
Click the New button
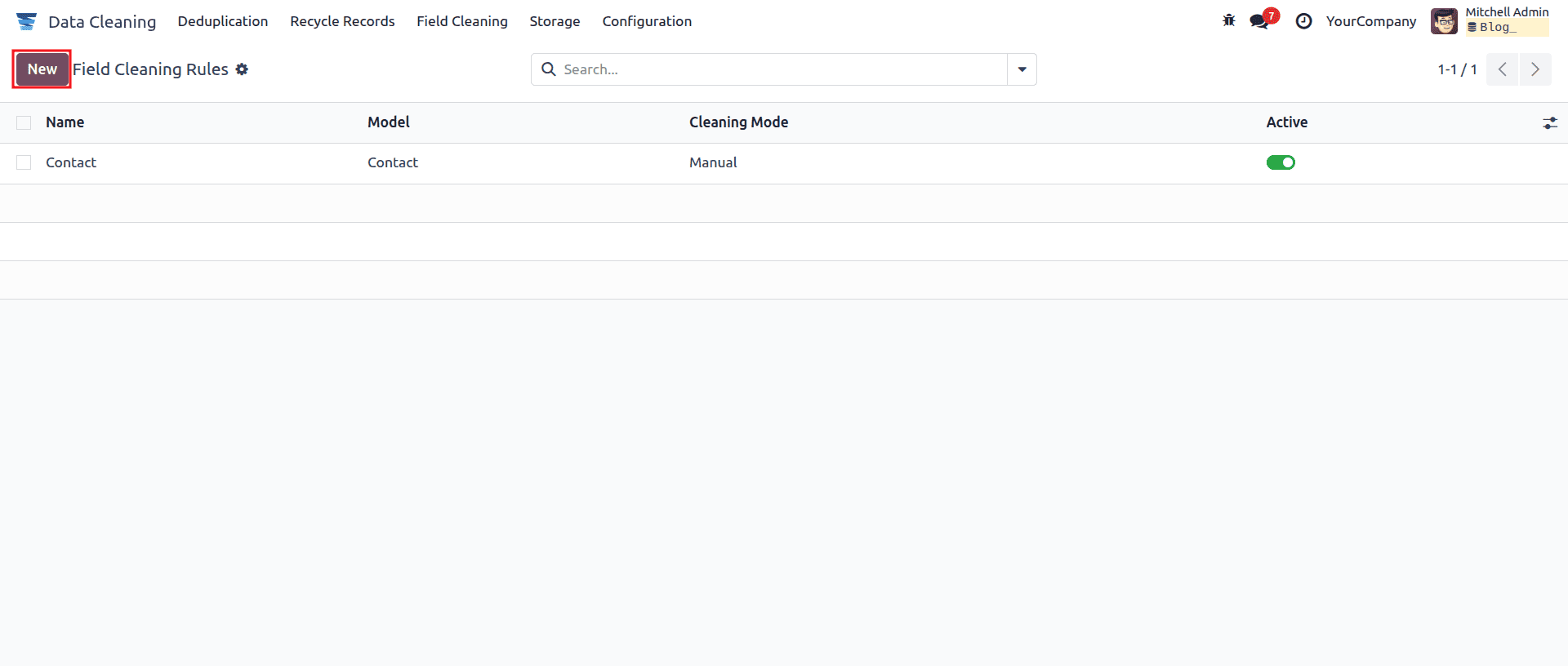tap(42, 69)
